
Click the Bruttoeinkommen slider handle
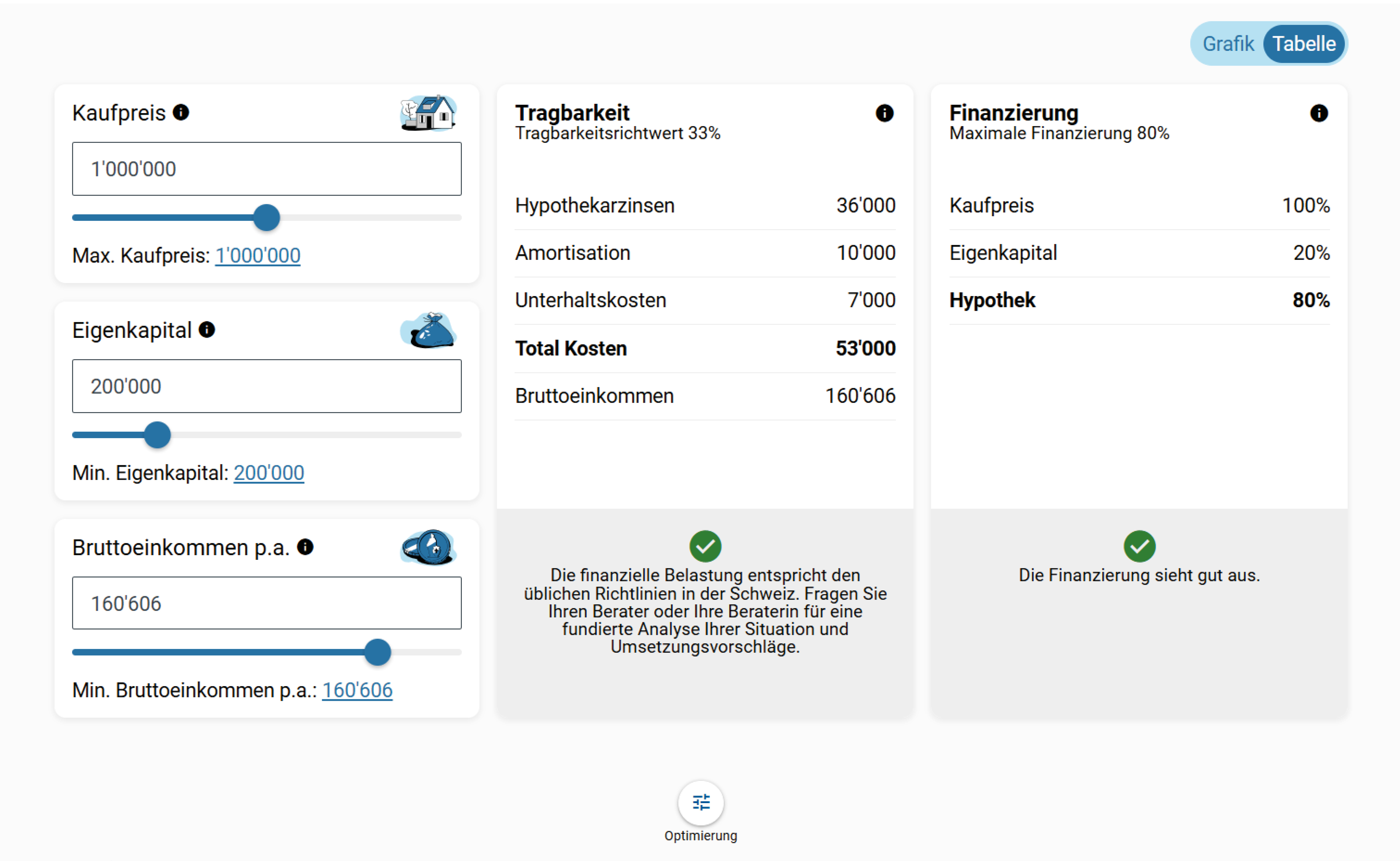(377, 652)
